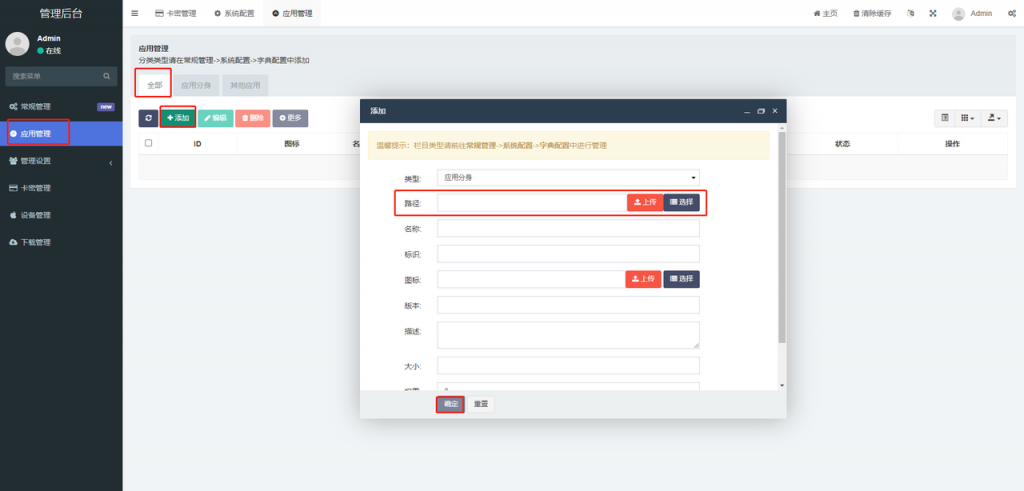Maximize the 添加 dialog

(x=761, y=112)
